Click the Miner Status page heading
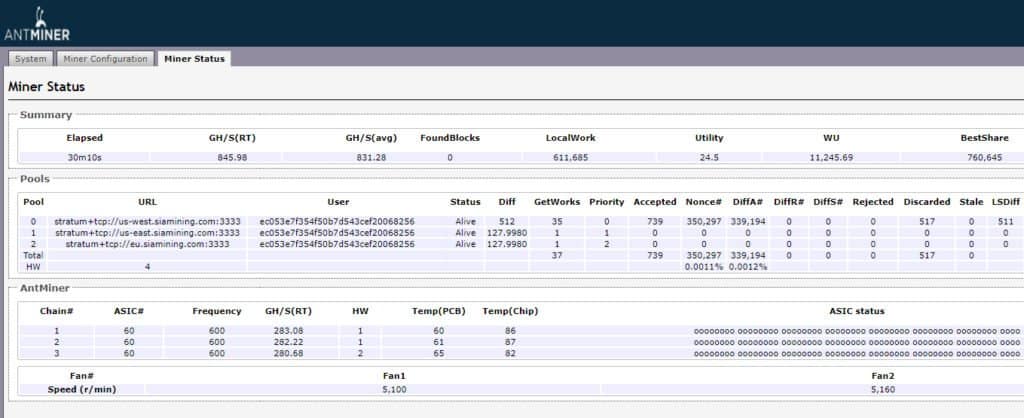 tap(46, 86)
